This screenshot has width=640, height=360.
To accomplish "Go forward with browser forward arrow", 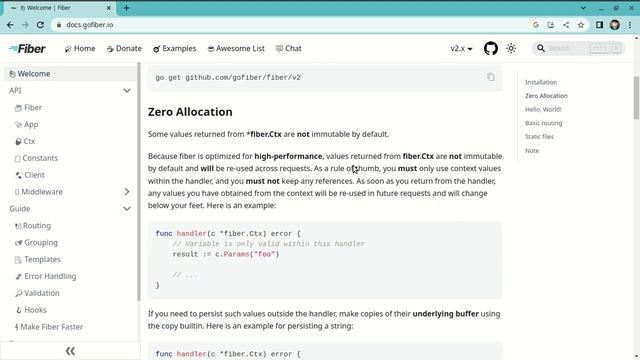I will [25, 25].
